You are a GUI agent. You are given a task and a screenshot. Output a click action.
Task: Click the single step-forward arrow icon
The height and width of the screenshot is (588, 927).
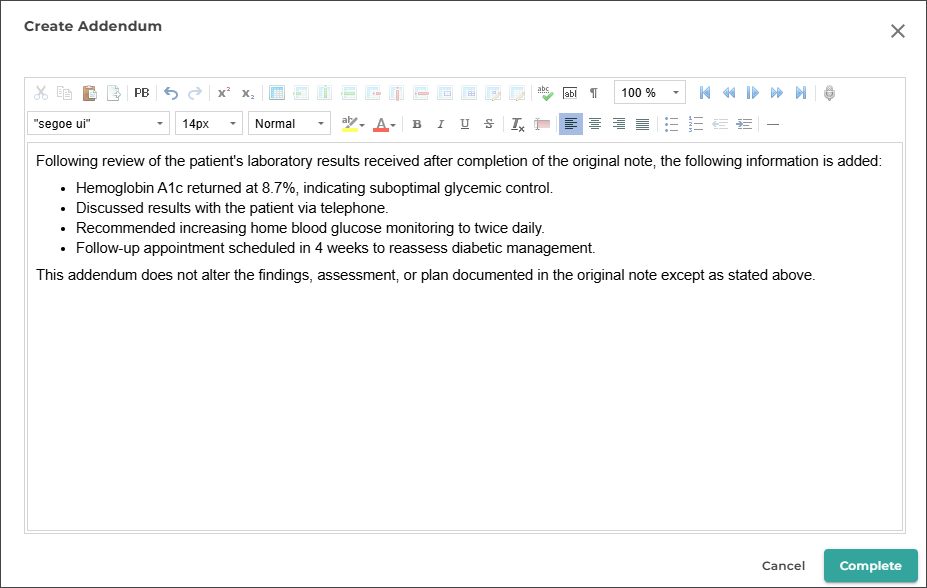753,93
